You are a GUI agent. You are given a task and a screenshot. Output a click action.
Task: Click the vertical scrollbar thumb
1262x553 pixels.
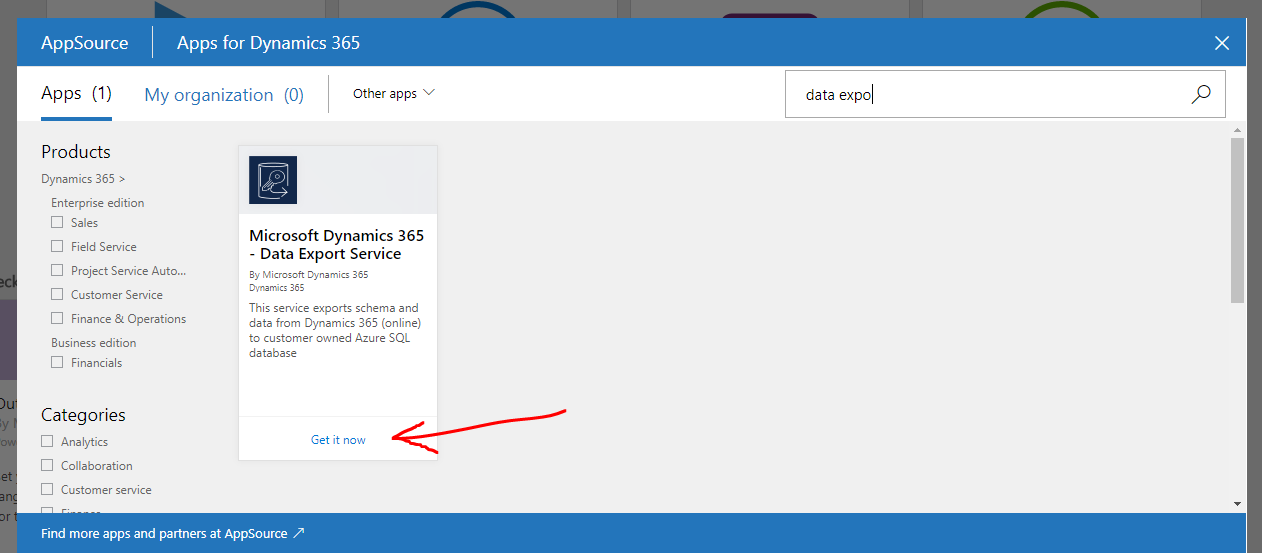click(1237, 220)
